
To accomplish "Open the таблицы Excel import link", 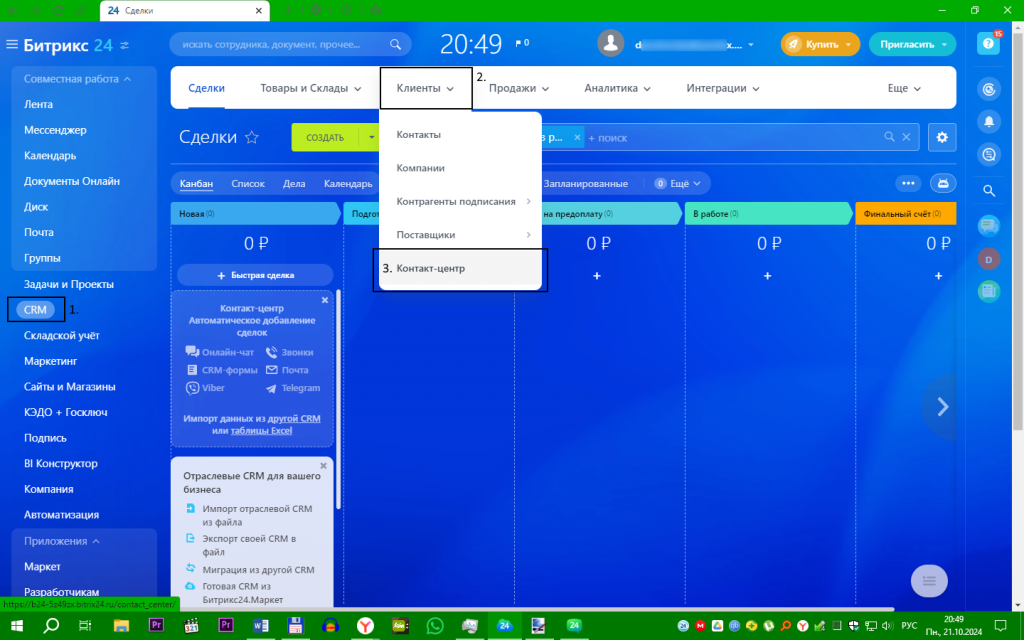I will 261,430.
